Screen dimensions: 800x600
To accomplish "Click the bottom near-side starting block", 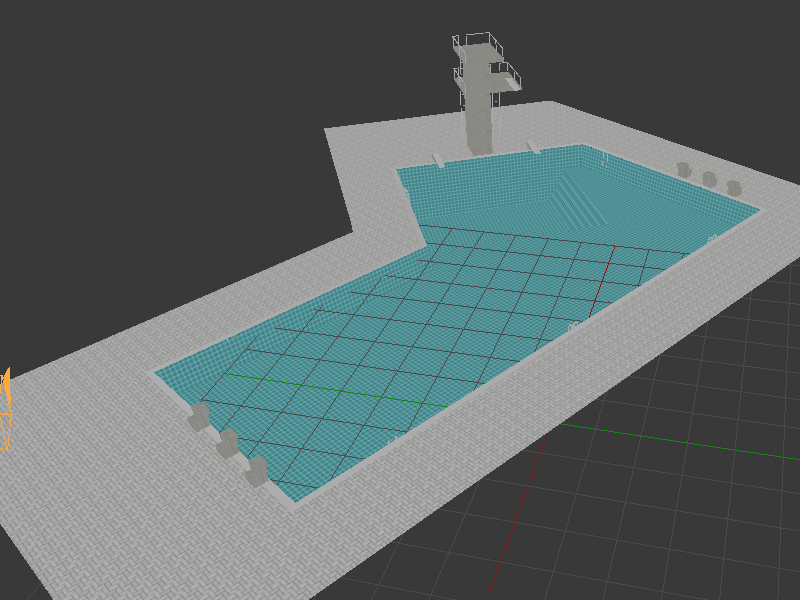I will pos(257,471).
